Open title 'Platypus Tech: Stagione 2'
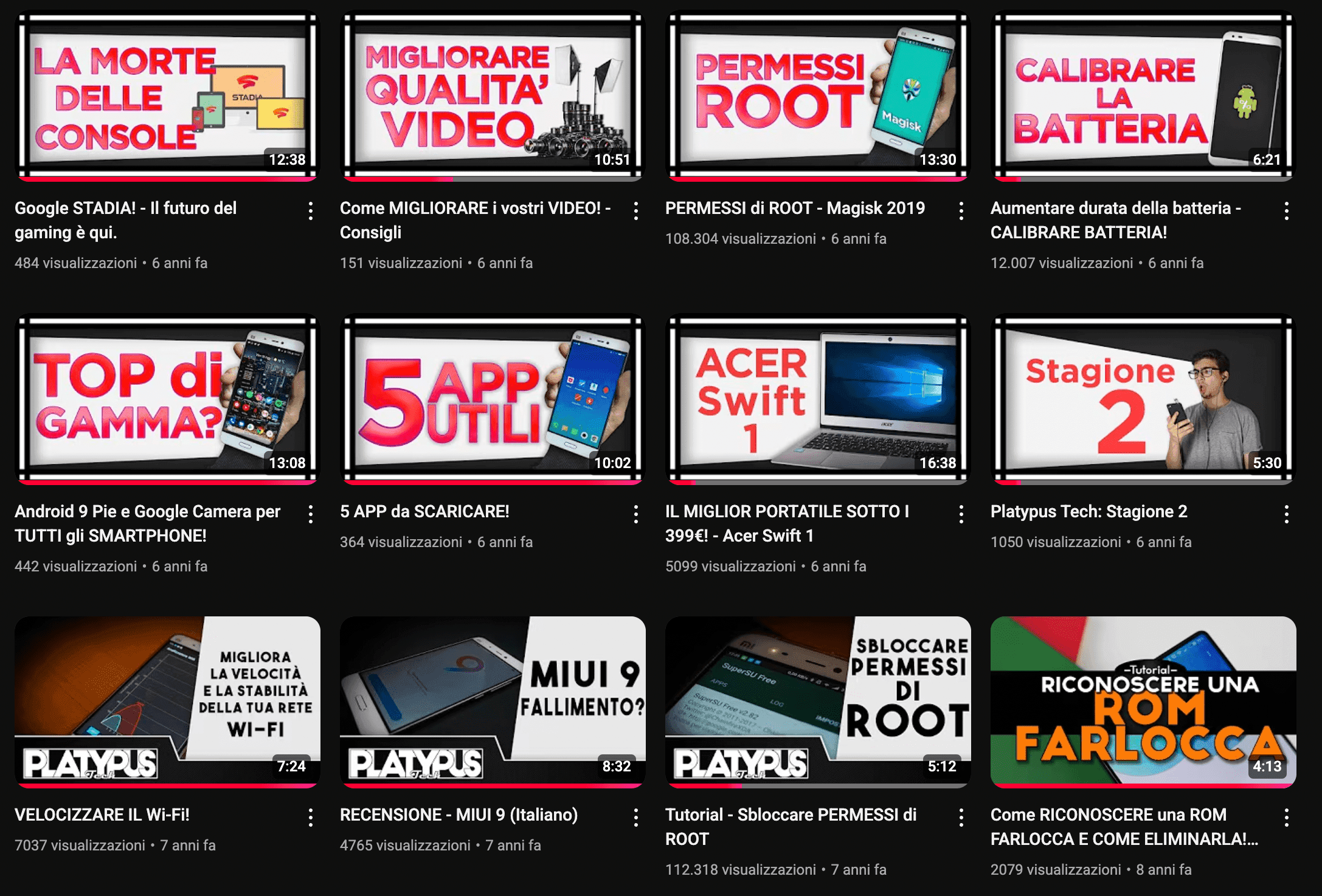Viewport: 1322px width, 896px height. 1089,511
